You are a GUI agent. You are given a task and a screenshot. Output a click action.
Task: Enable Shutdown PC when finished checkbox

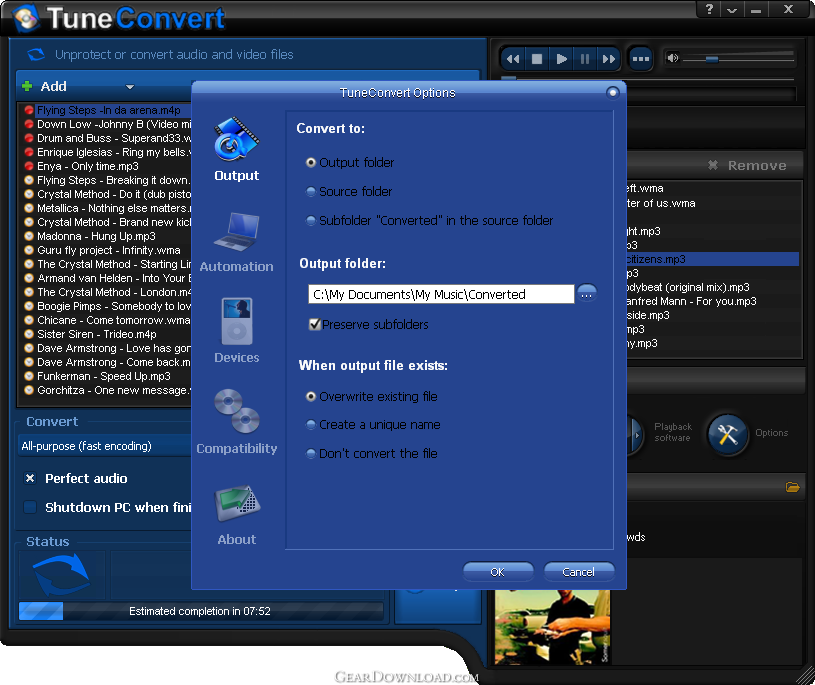(x=30, y=507)
